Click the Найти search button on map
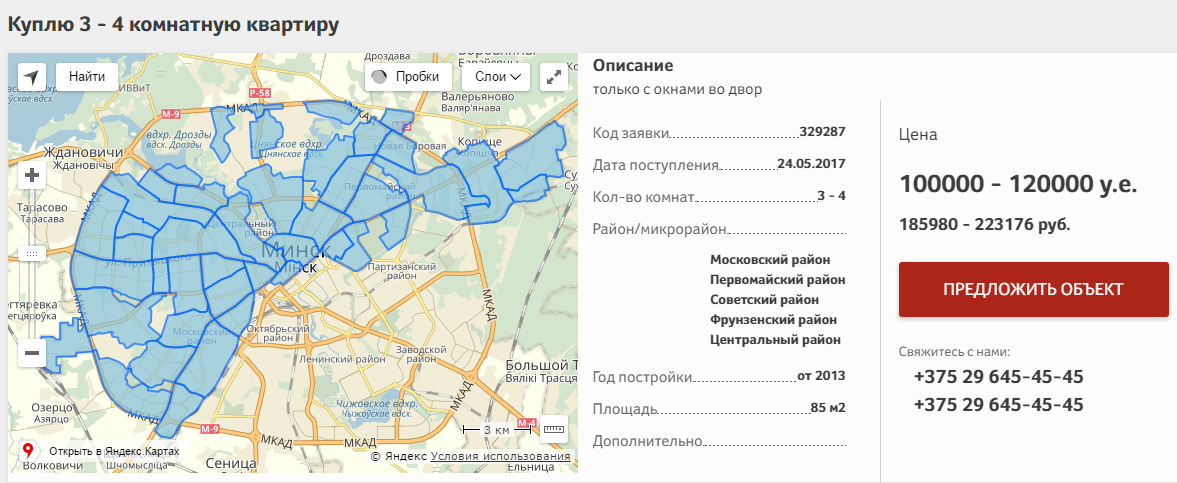Screen dimensions: 1177x483 (87, 77)
